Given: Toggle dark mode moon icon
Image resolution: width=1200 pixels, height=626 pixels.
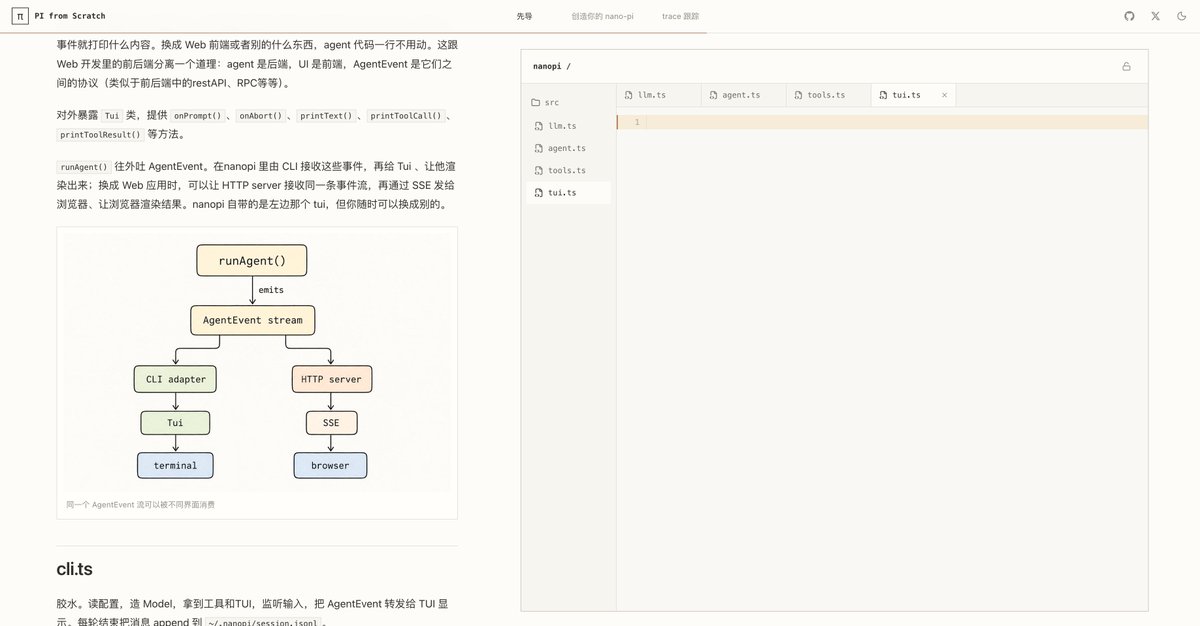Looking at the screenshot, I should coord(1181,16).
